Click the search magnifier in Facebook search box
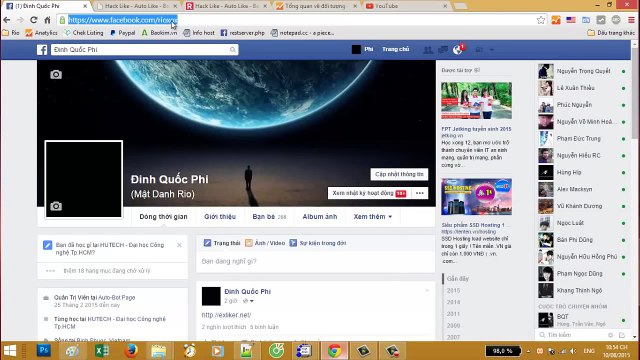This screenshot has width=640, height=360. (x=233, y=50)
